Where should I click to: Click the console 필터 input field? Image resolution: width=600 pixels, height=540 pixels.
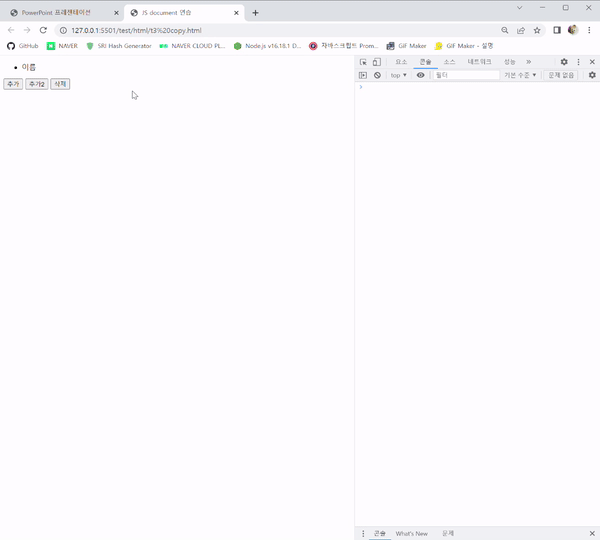point(466,75)
